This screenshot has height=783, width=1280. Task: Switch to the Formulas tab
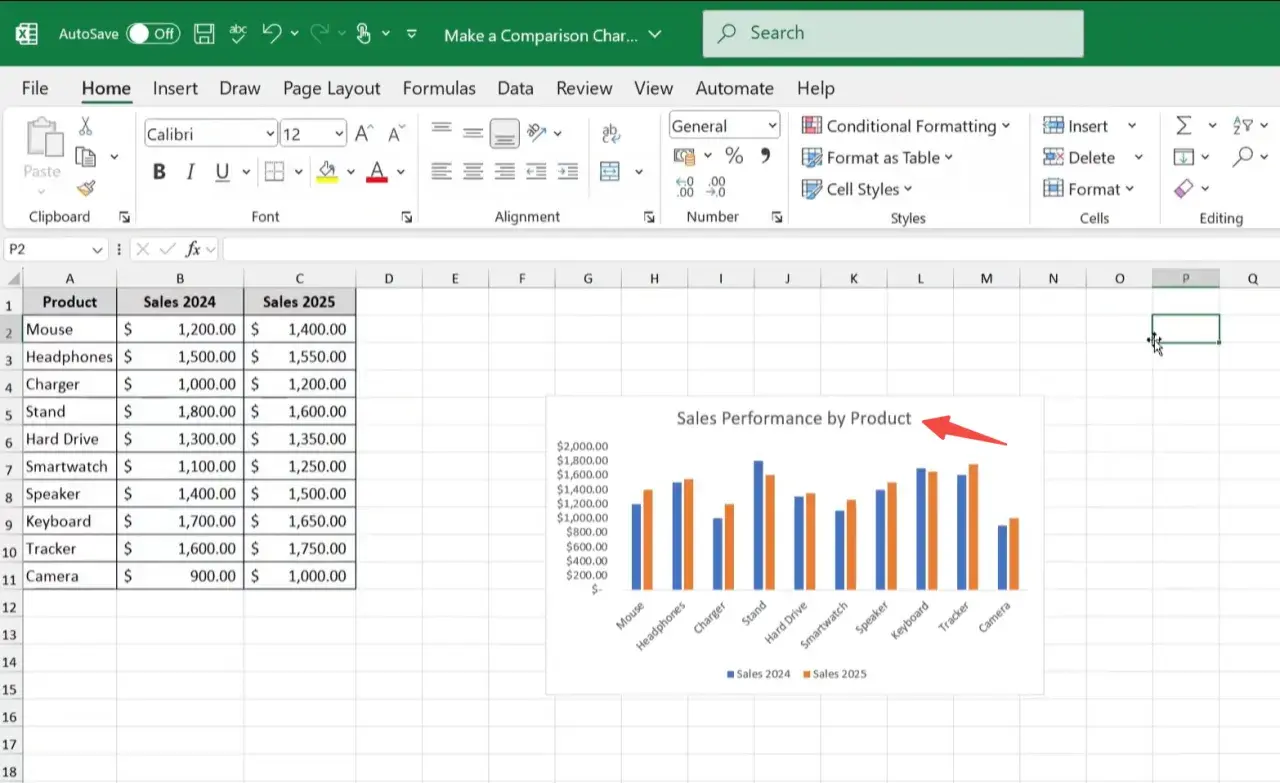point(439,88)
